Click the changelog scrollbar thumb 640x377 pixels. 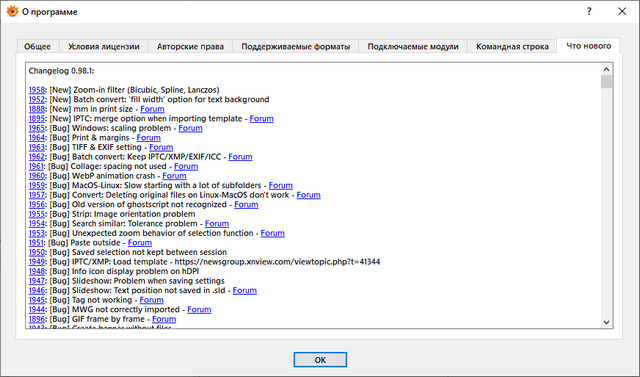[x=606, y=81]
